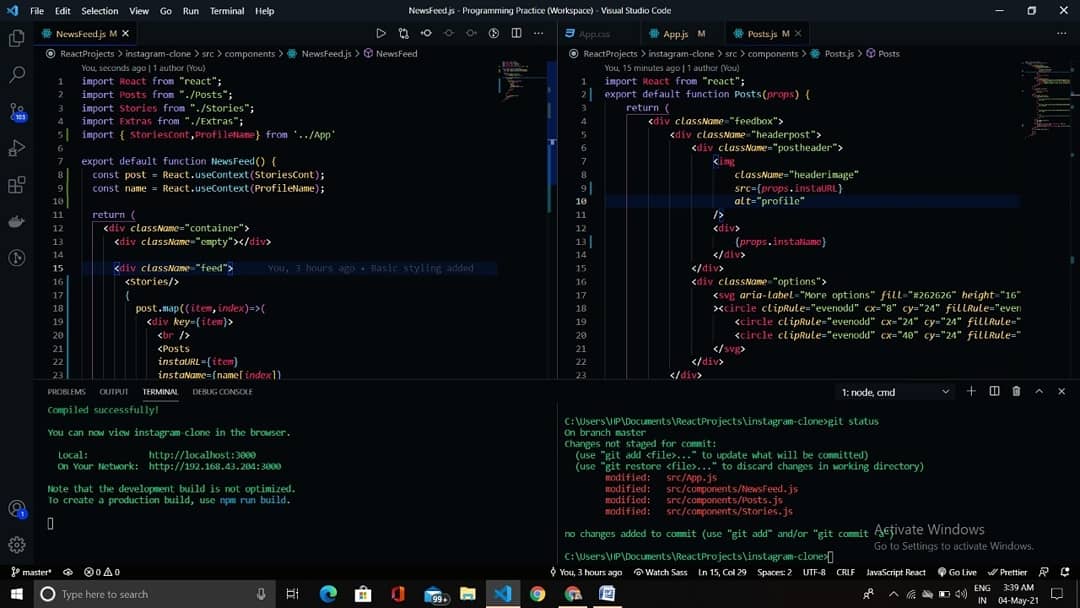Open 'JavaScript React' language mode picker
Screen dimensions: 1080x608
[895, 572]
